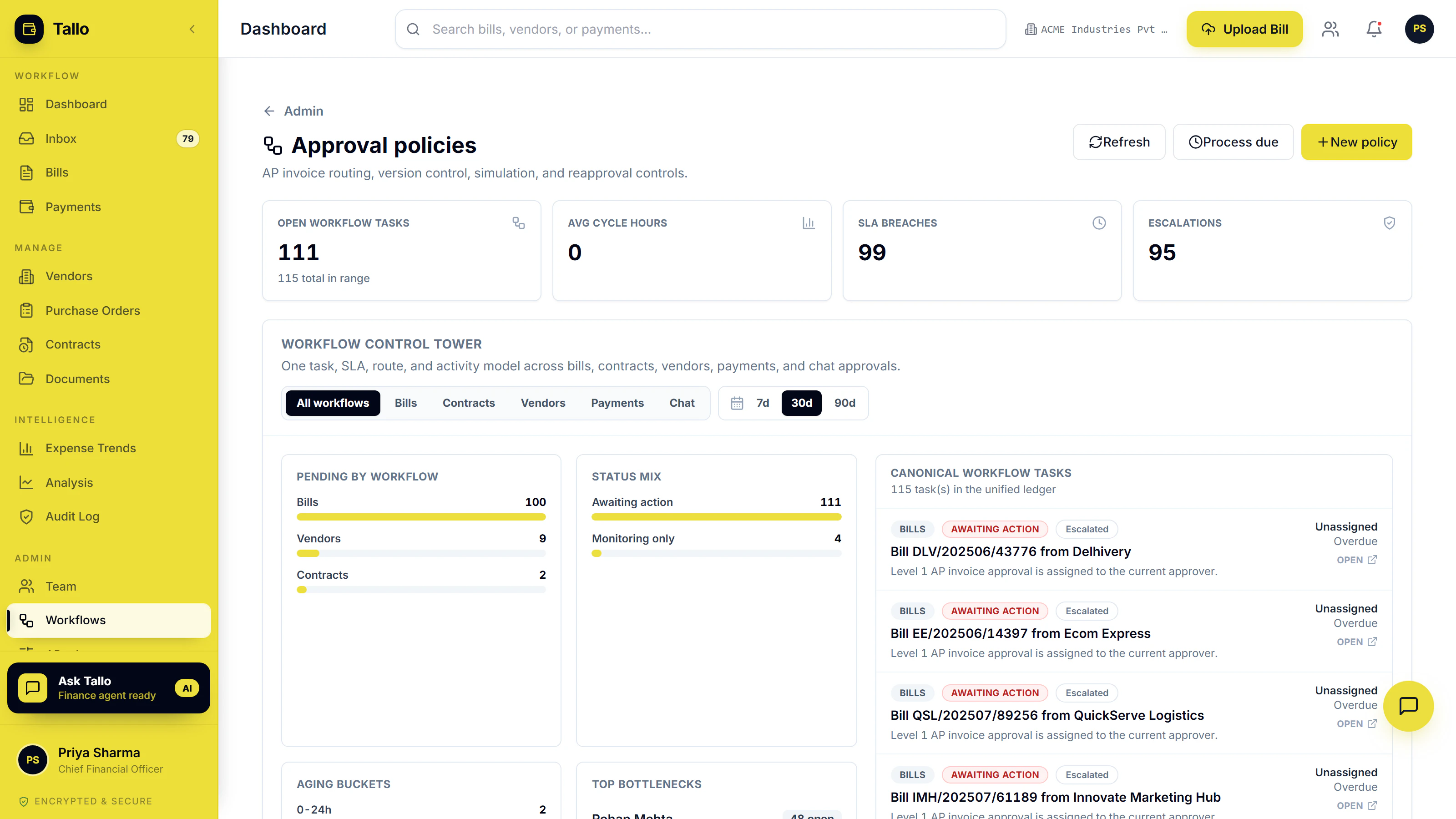Click the Process due button
The height and width of the screenshot is (819, 1456).
pos(1234,142)
